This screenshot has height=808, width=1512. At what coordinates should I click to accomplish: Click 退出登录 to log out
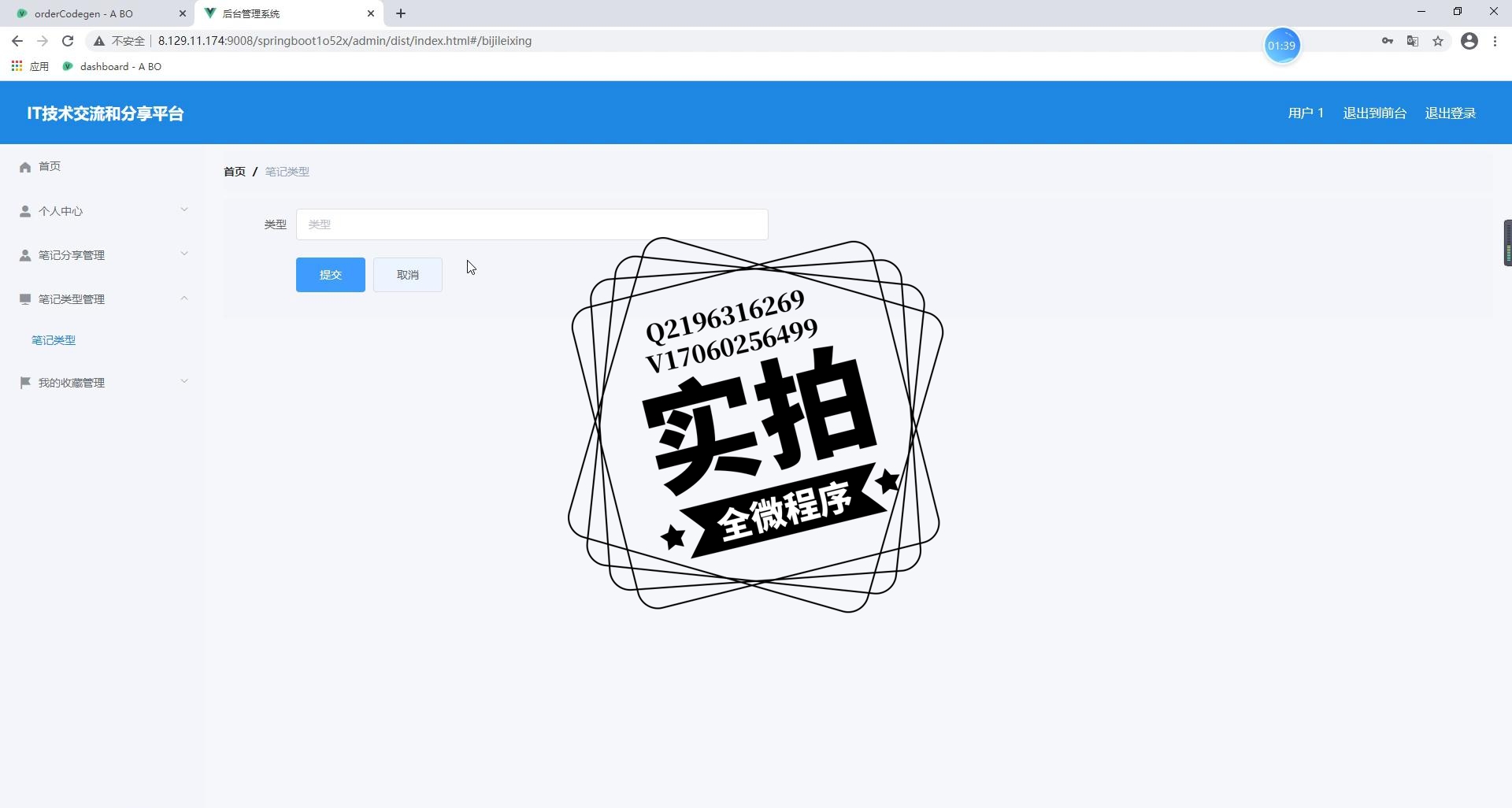(1451, 113)
